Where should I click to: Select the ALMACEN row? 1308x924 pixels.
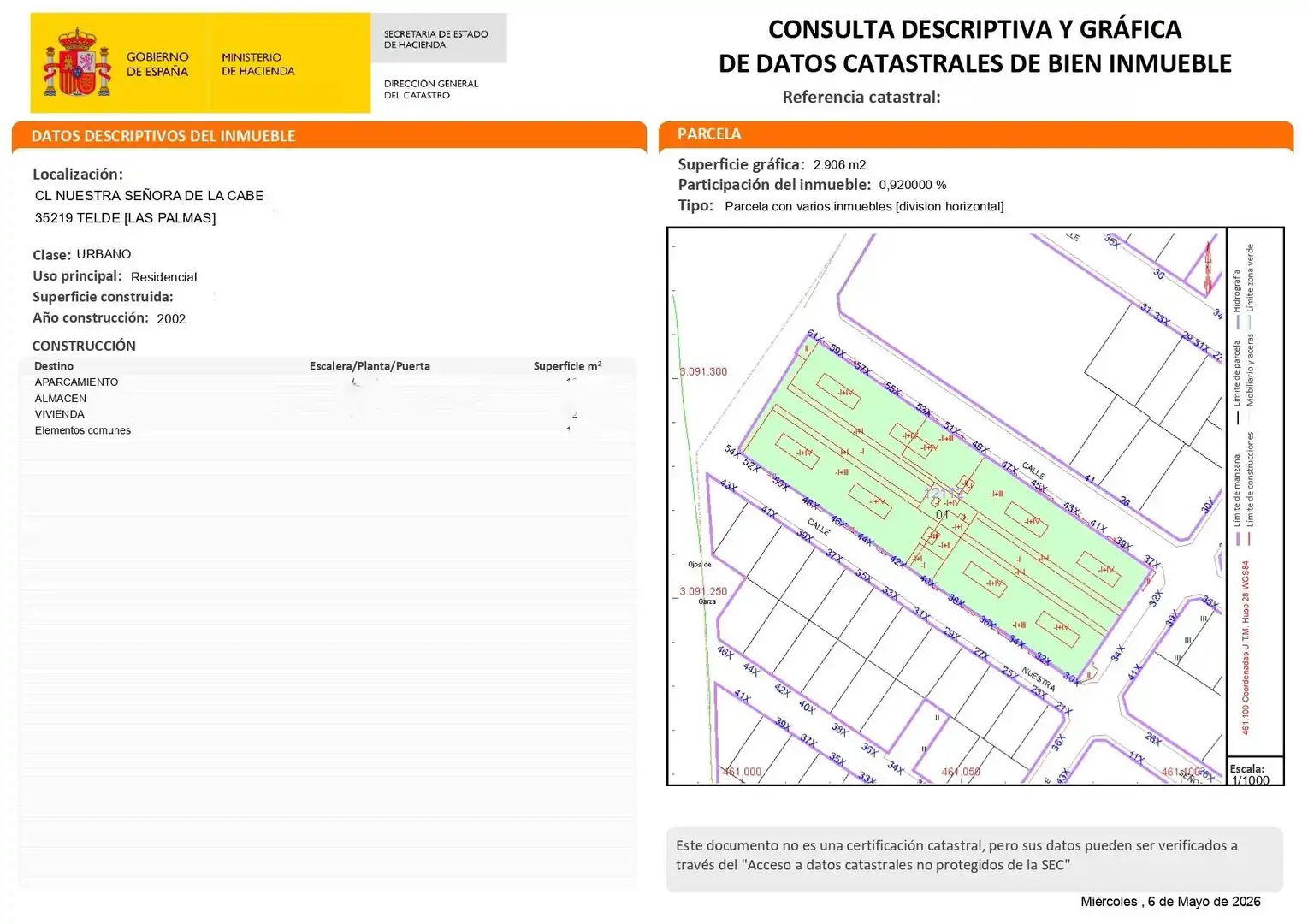tap(327, 399)
